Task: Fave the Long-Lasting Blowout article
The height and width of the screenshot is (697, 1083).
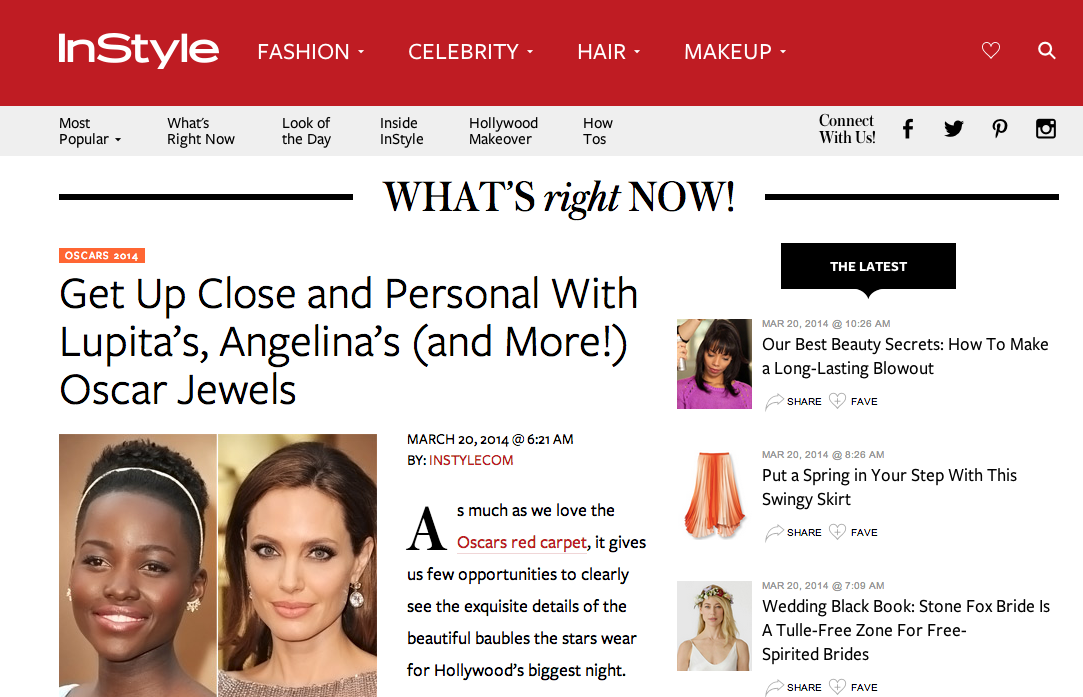Action: pos(853,401)
